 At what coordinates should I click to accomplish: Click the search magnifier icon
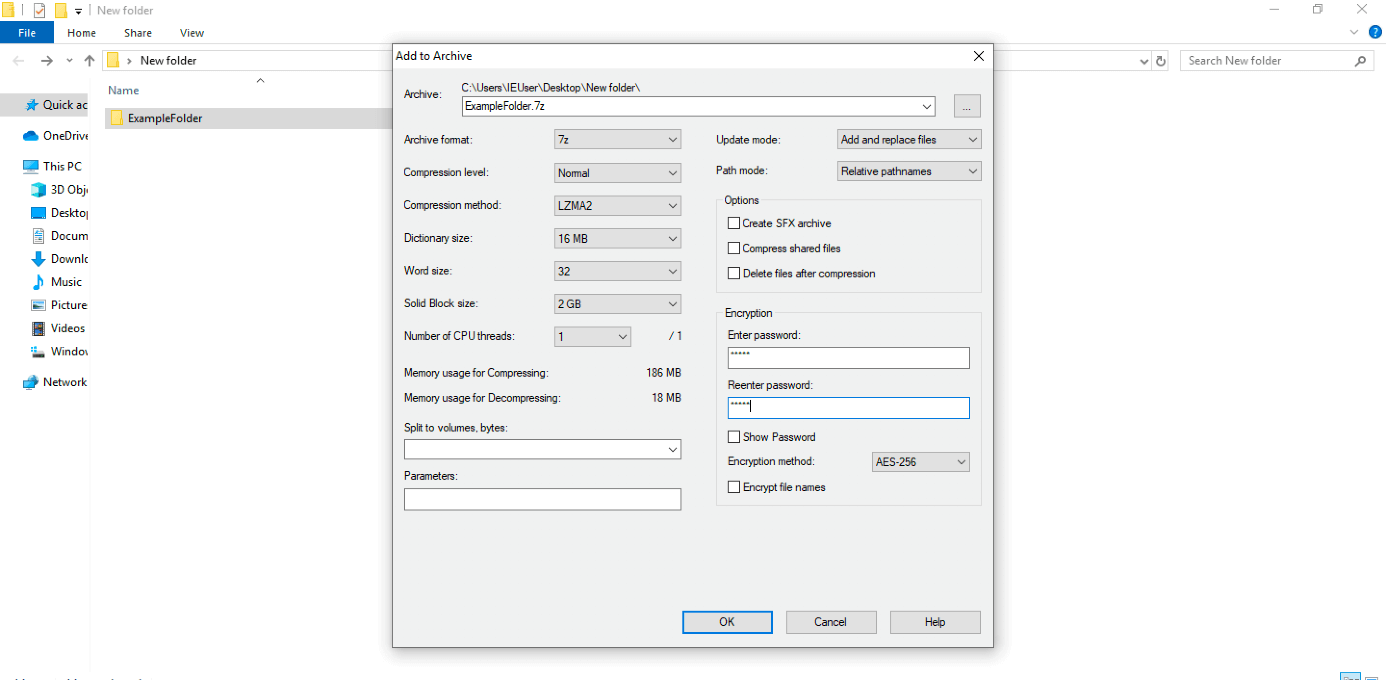pos(1360,61)
